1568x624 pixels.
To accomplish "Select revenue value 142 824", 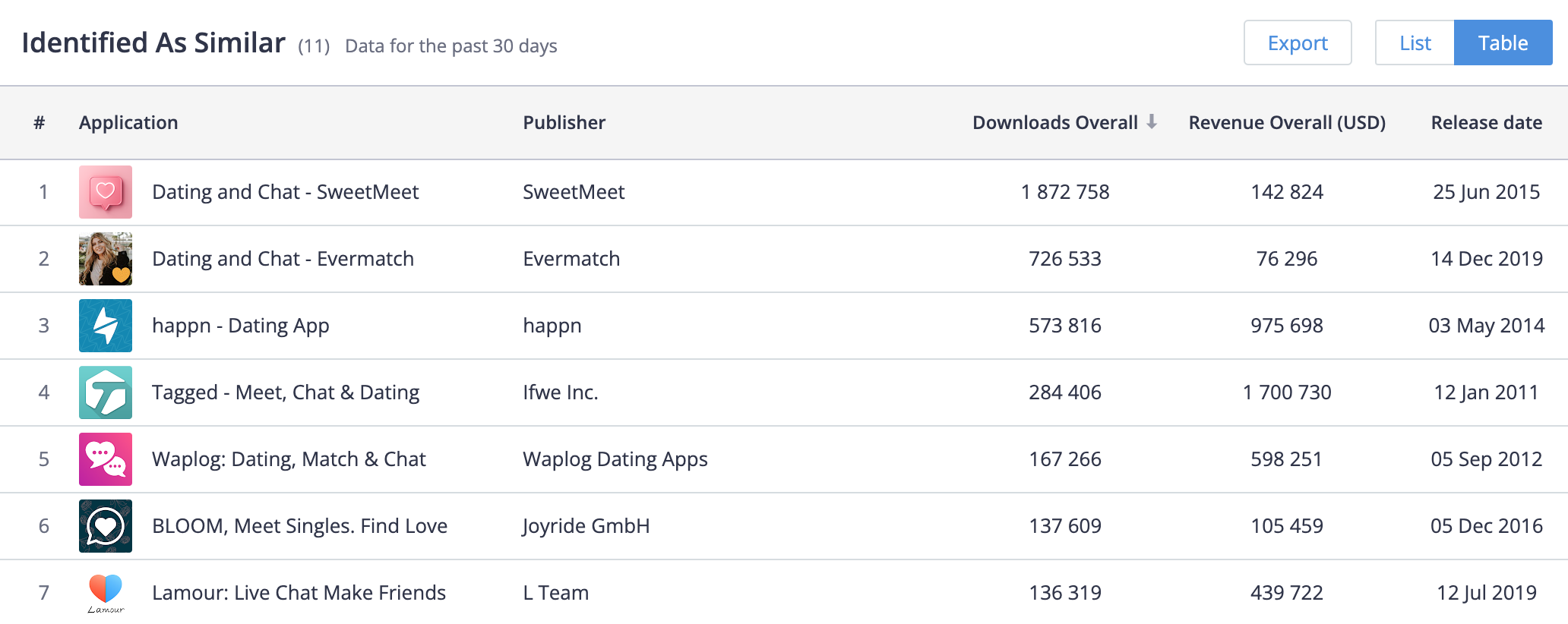I will [x=1287, y=192].
